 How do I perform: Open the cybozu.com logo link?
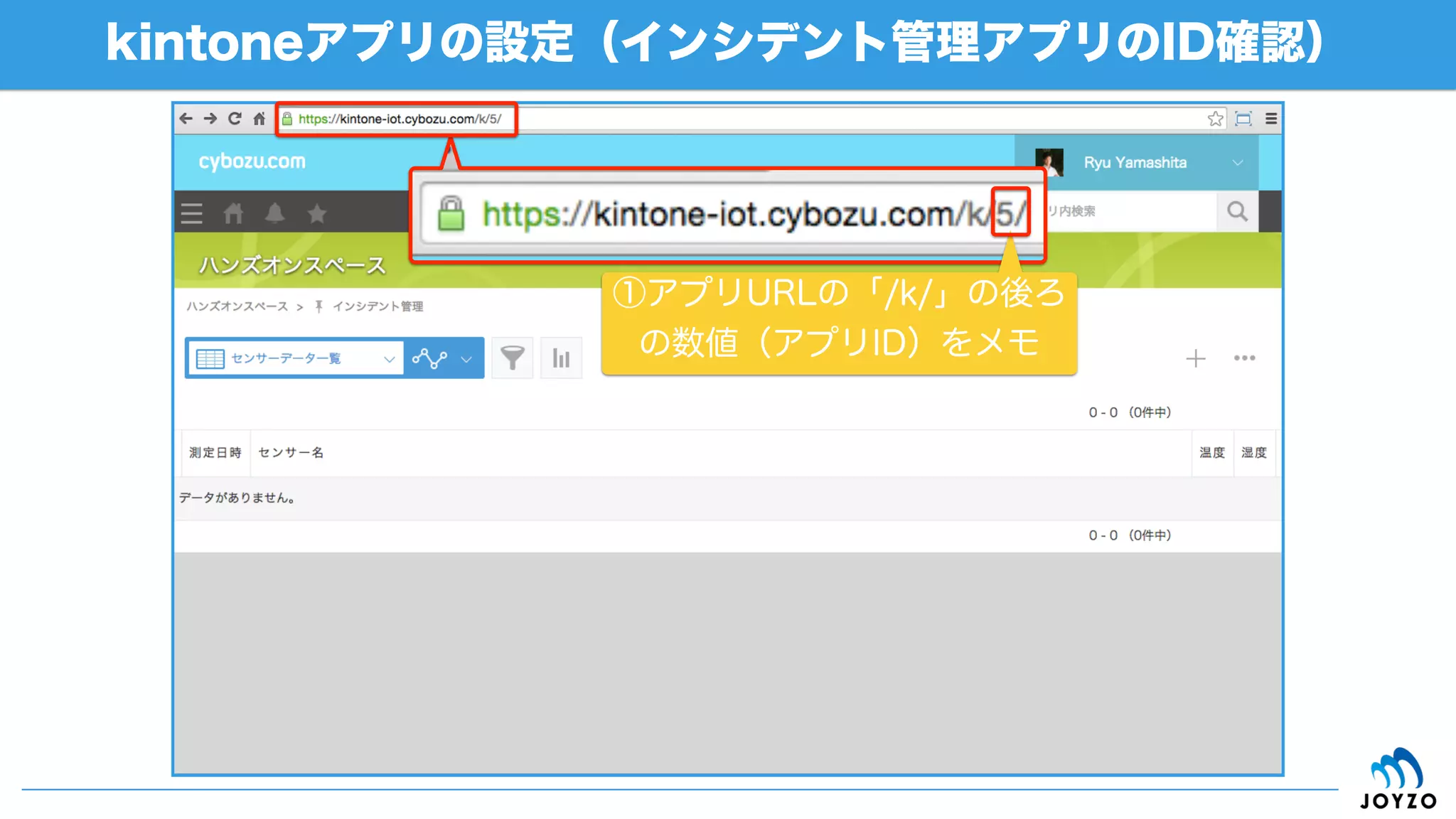252,162
